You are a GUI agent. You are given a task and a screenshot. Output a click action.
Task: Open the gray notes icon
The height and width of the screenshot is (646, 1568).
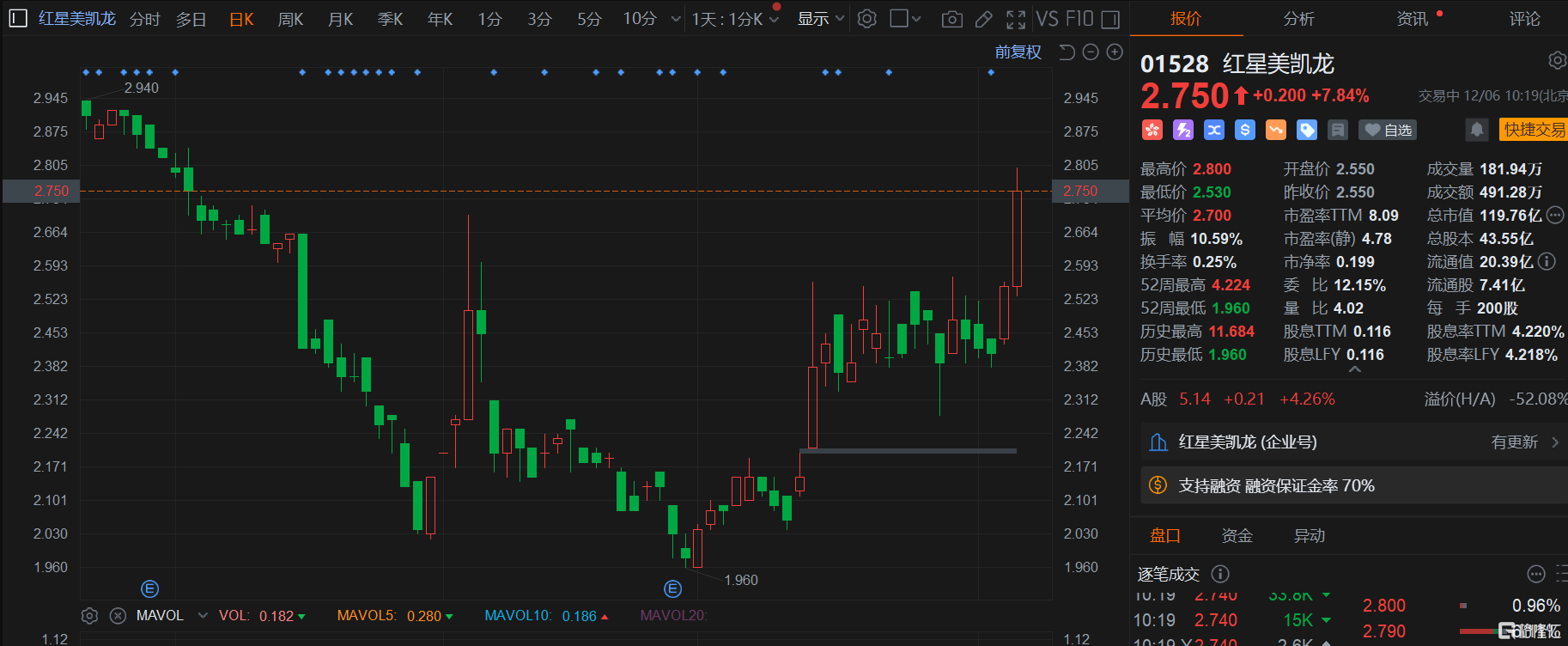click(1337, 130)
